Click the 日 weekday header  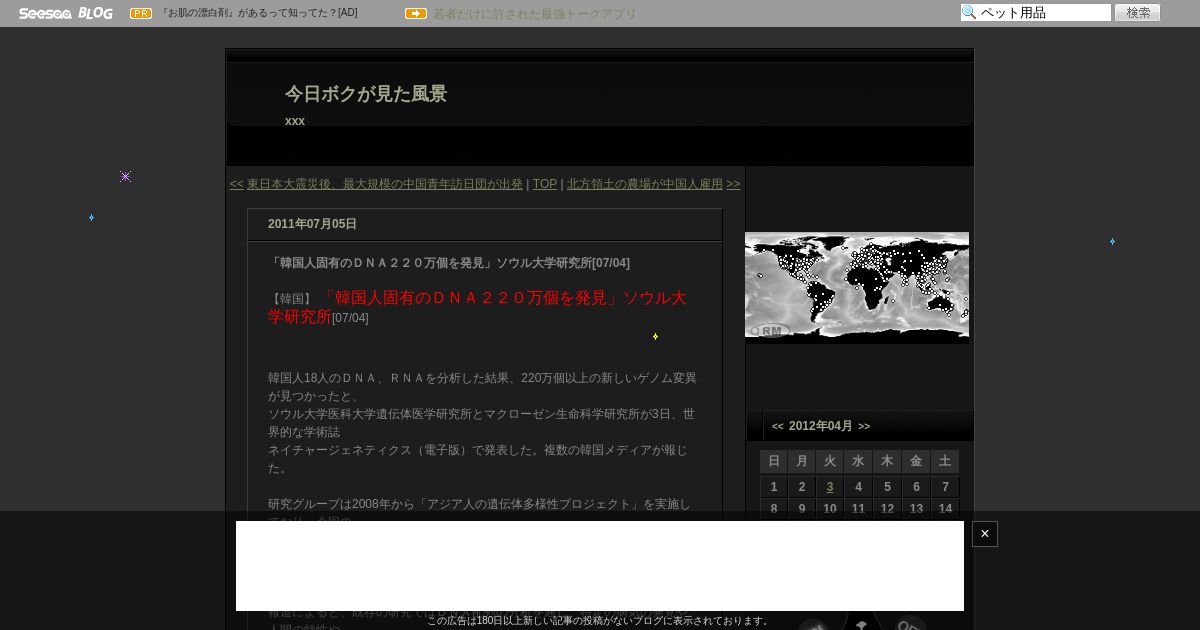tap(774, 461)
